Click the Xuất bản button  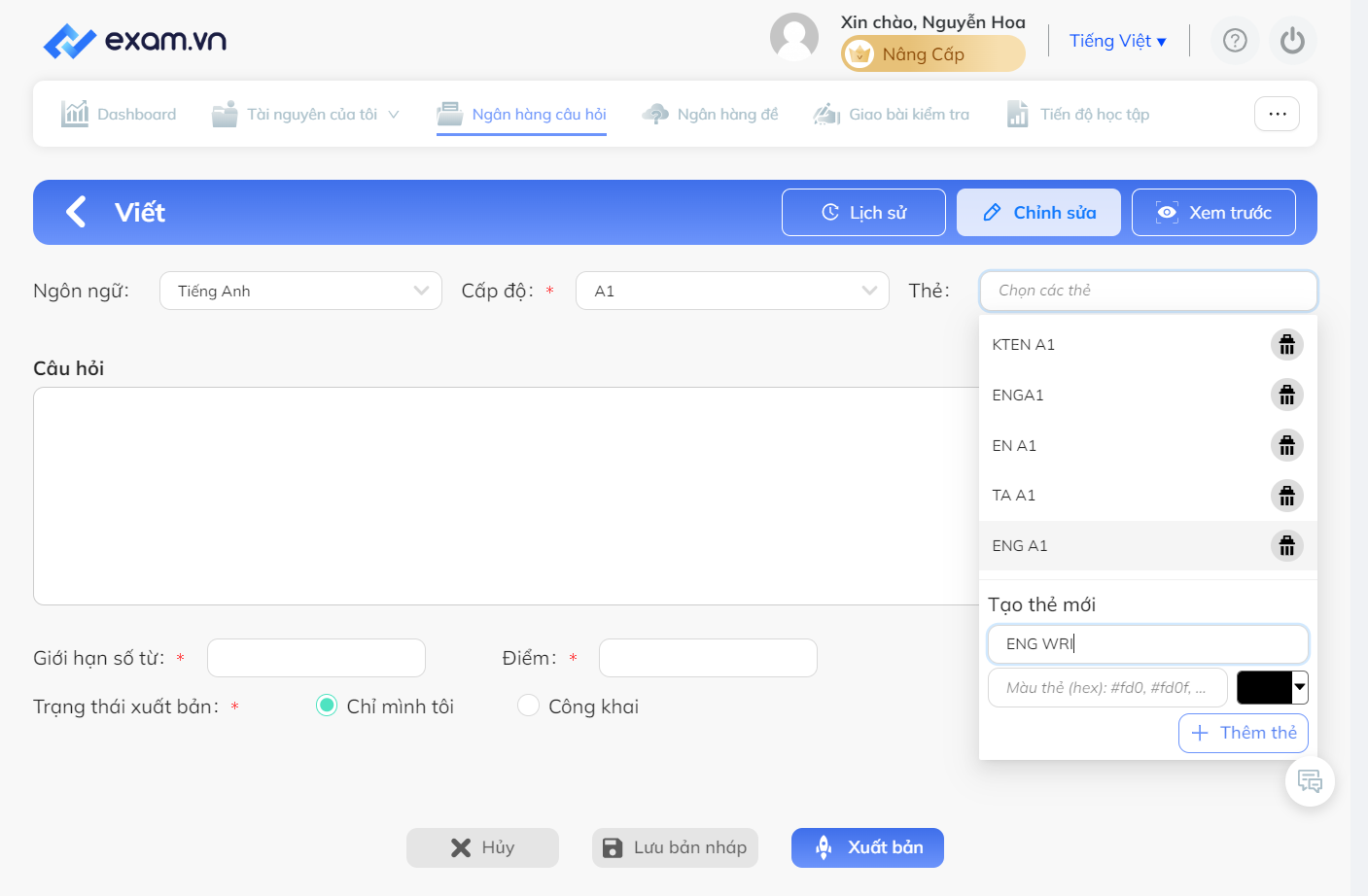tap(867, 847)
